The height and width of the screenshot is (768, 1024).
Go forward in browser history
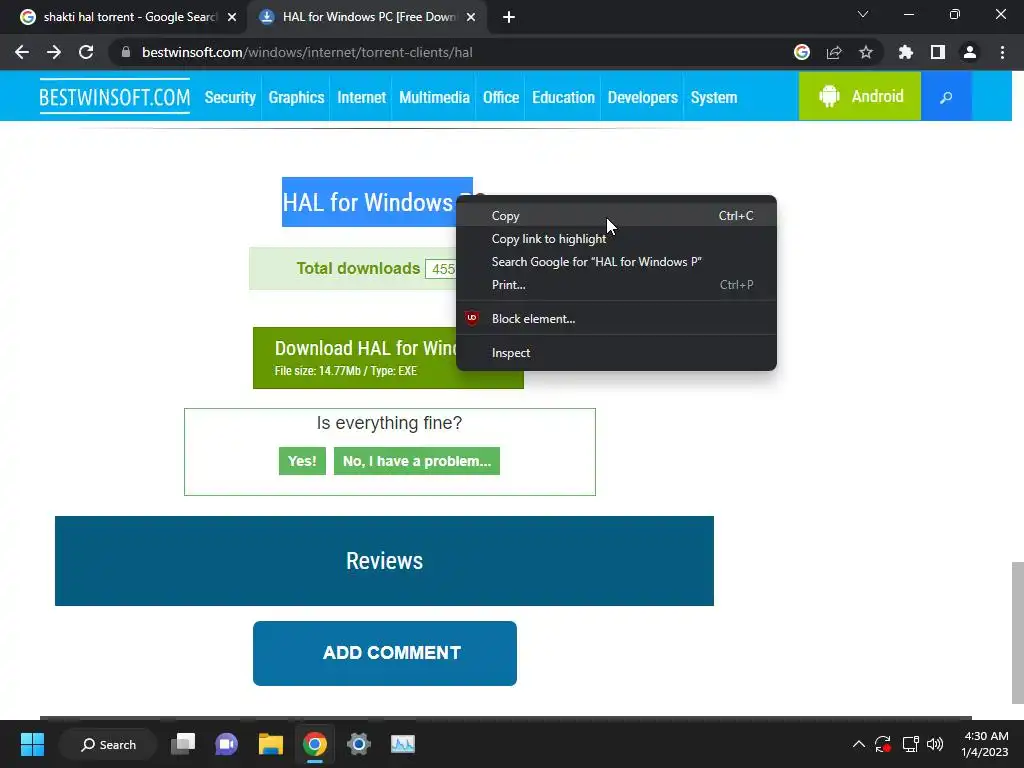tap(54, 52)
